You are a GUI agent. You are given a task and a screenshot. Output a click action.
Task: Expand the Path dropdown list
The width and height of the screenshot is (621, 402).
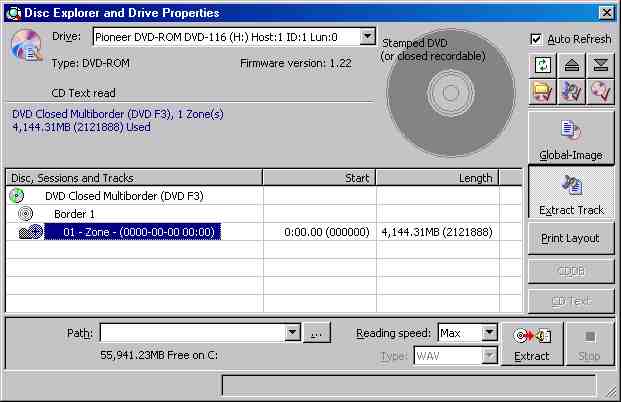pos(292,333)
